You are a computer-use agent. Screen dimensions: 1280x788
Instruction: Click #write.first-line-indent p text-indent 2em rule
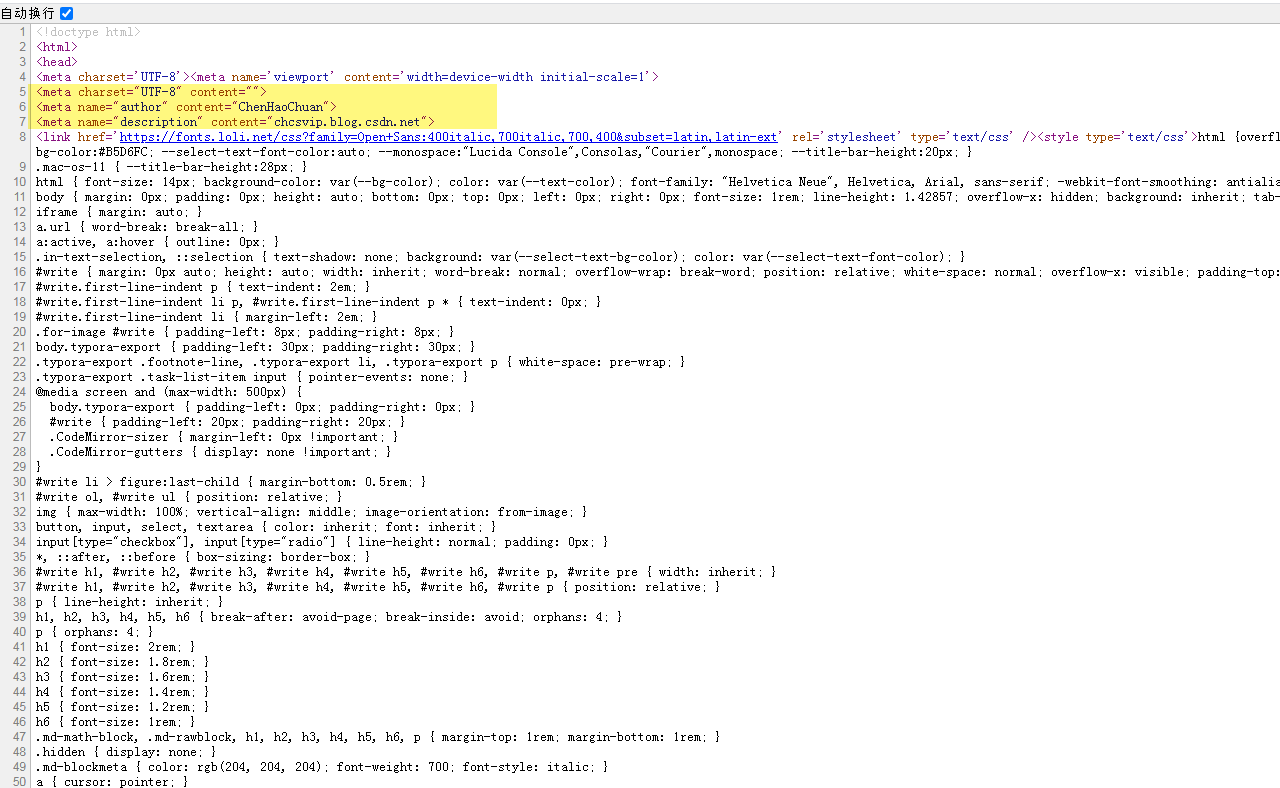[203, 287]
